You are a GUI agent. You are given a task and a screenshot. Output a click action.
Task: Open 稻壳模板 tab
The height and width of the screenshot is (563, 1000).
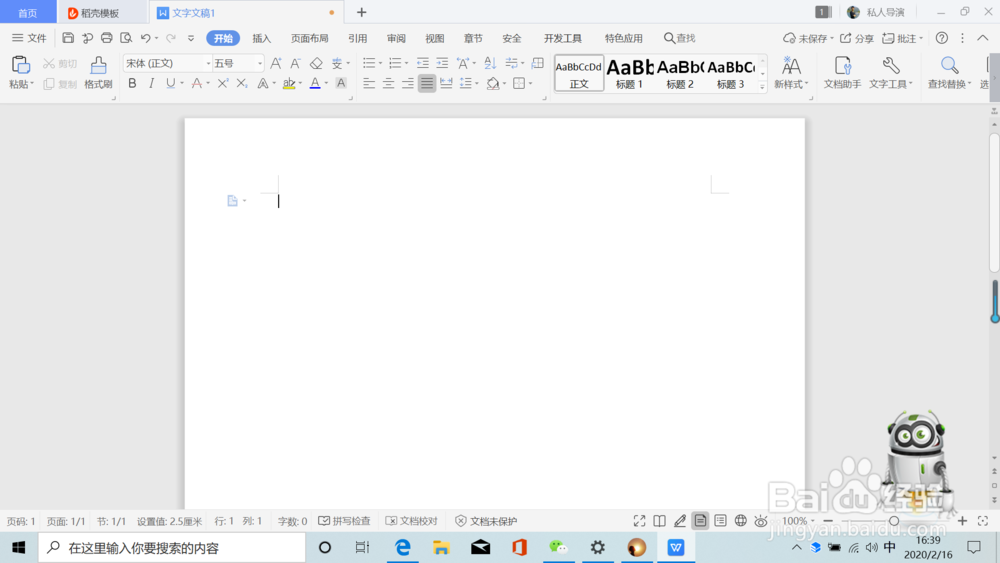101,13
